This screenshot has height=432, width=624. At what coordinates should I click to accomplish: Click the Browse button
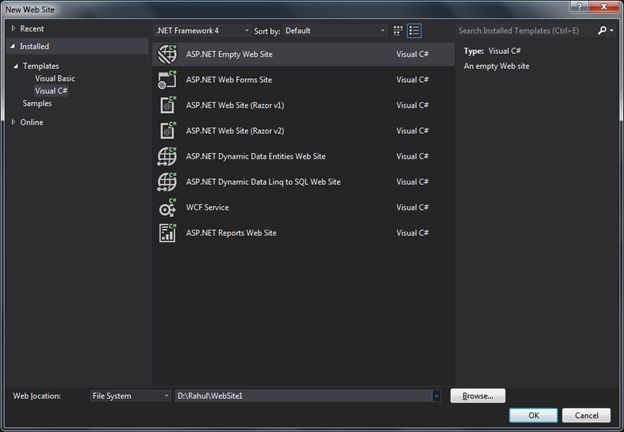click(478, 396)
